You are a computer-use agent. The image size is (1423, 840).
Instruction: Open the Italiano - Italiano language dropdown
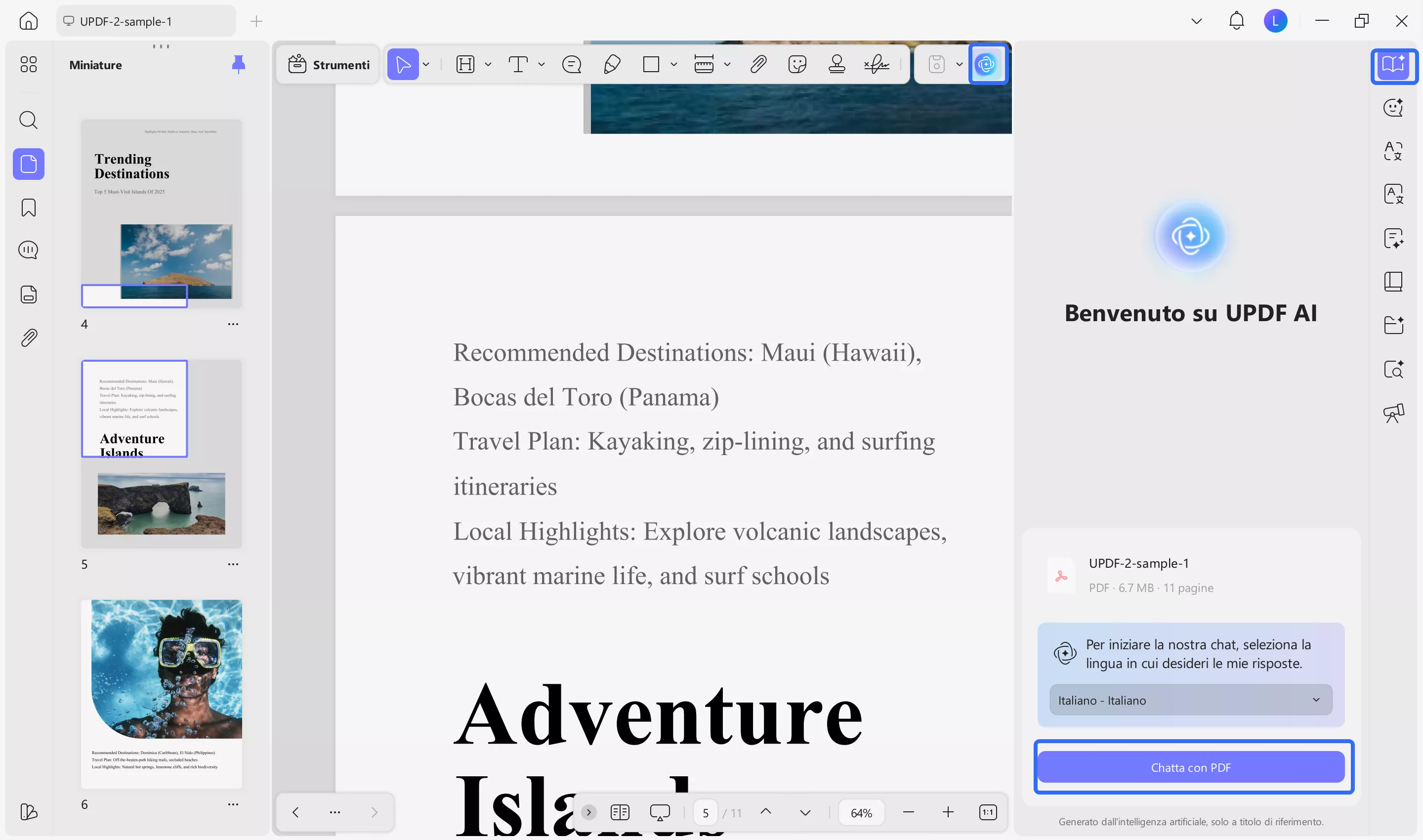tap(1189, 700)
